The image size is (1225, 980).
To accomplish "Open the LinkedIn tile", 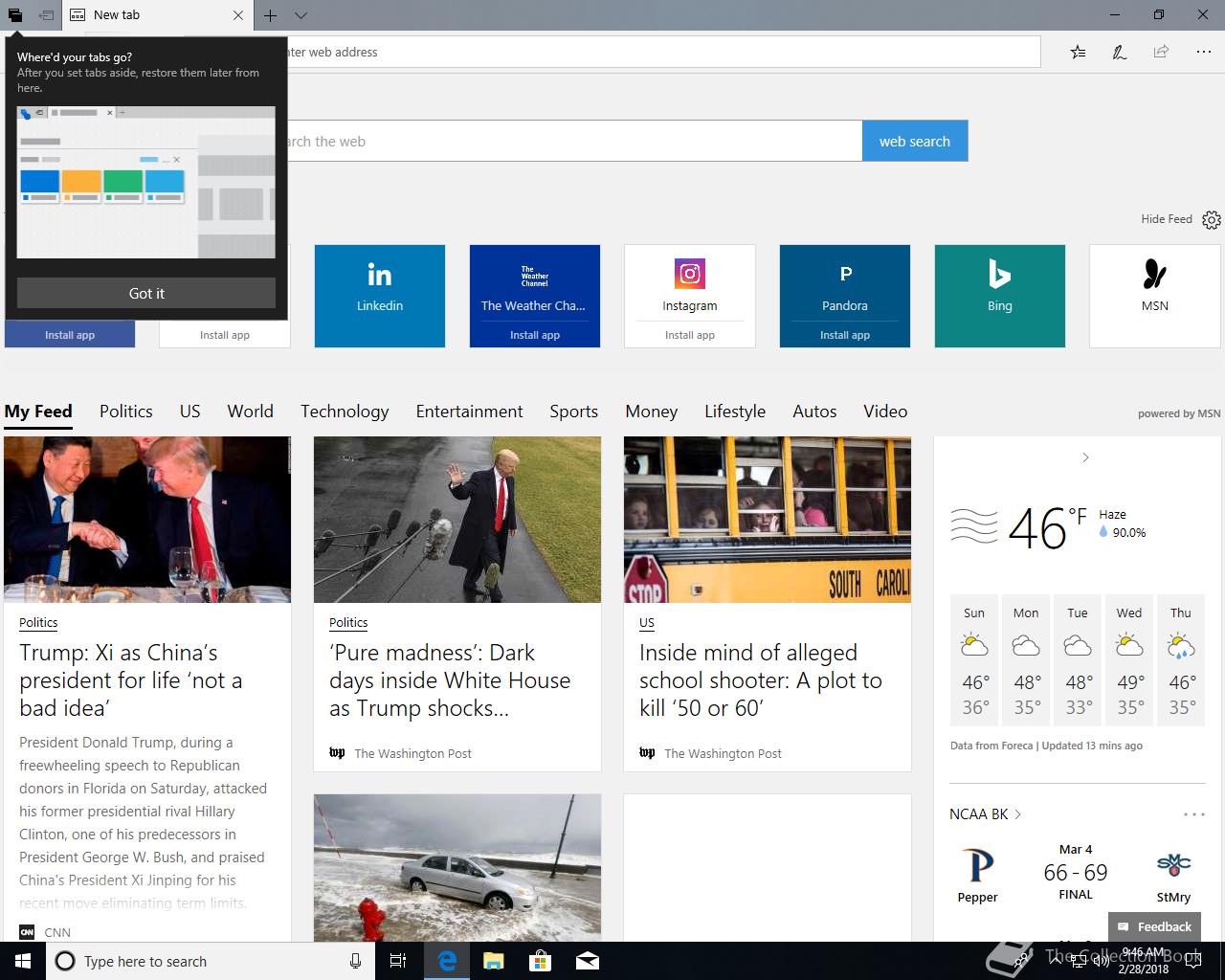I will pos(380,296).
